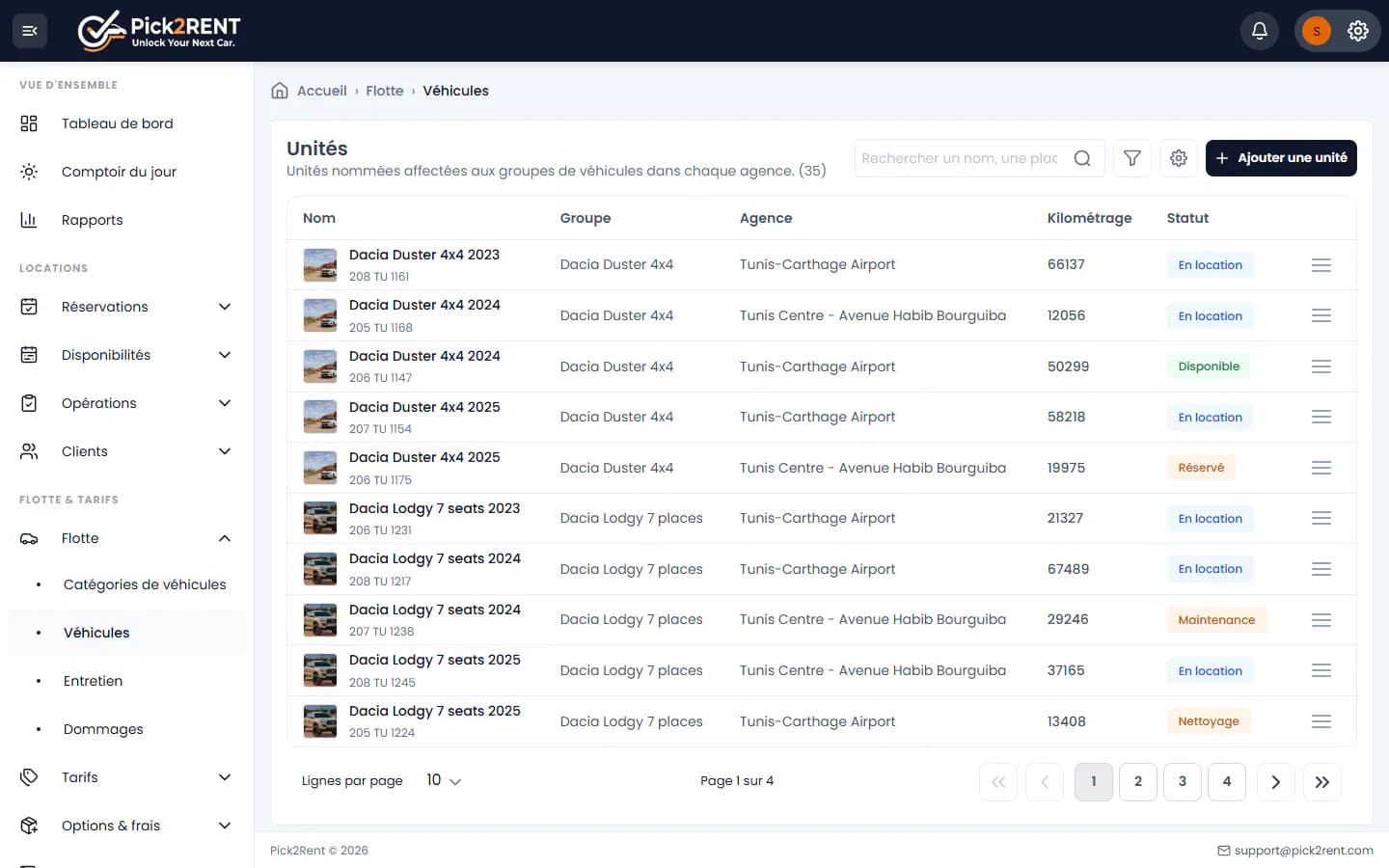Screen dimensions: 1389x868
Task: Click the Flotte breadcrumb link
Action: pos(385,91)
